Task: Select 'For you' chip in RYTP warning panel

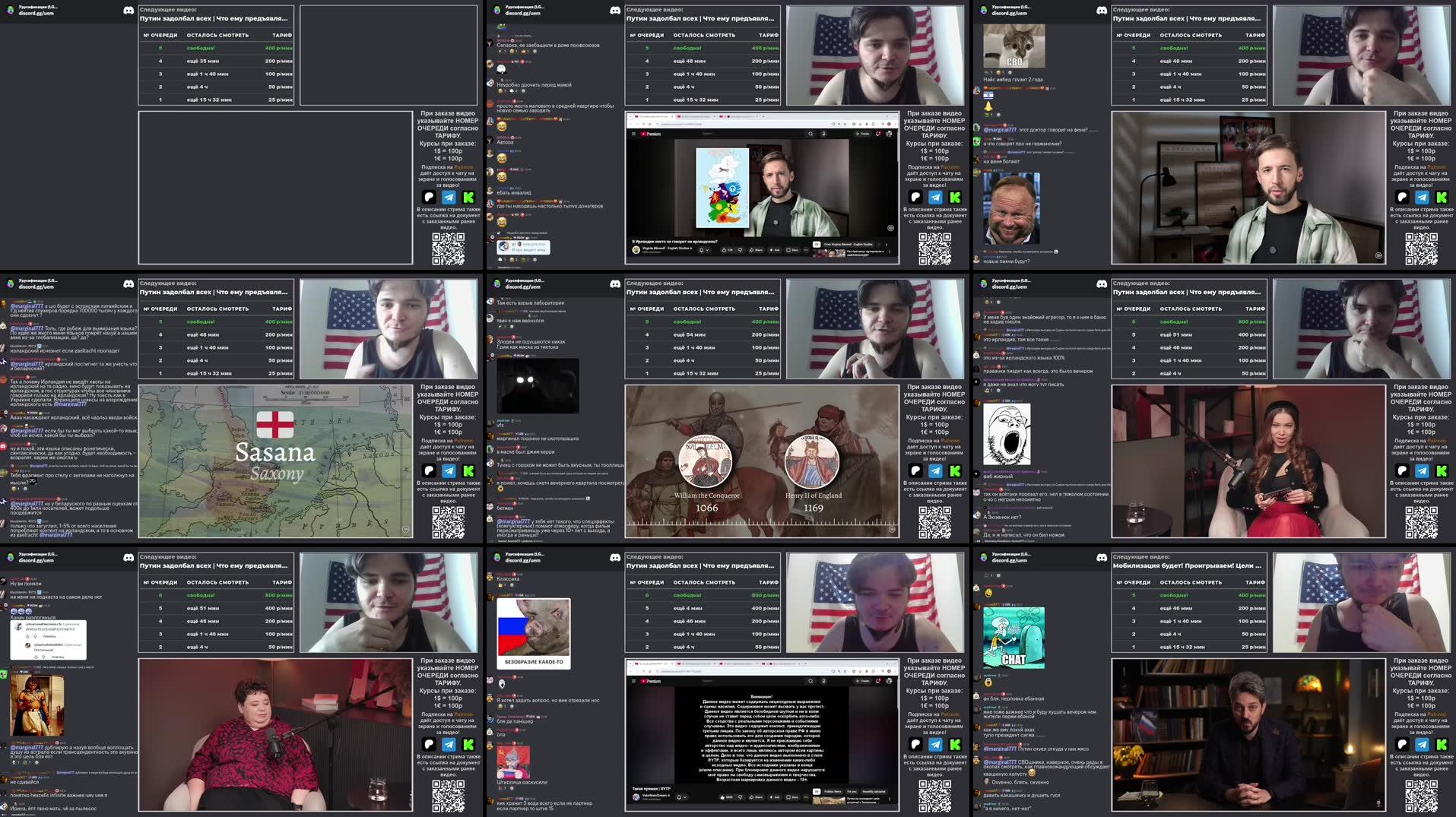Action: (x=852, y=792)
